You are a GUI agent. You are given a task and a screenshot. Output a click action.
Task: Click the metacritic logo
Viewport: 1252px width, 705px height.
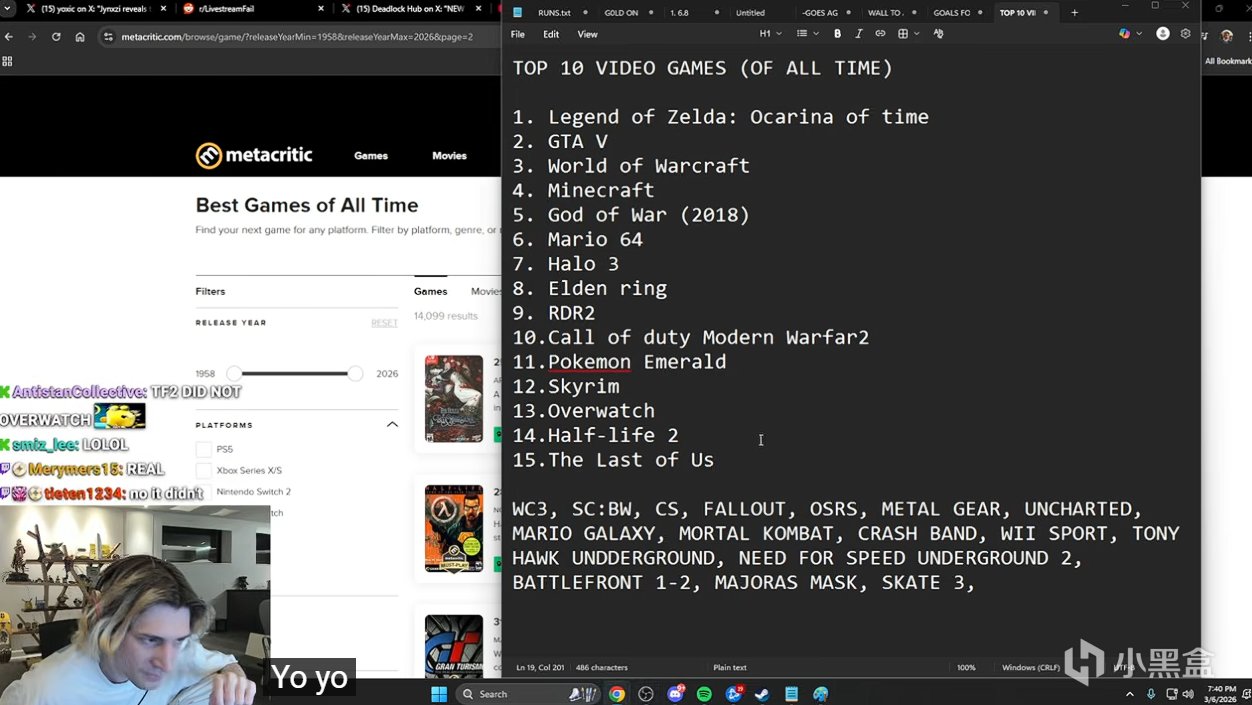click(254, 155)
